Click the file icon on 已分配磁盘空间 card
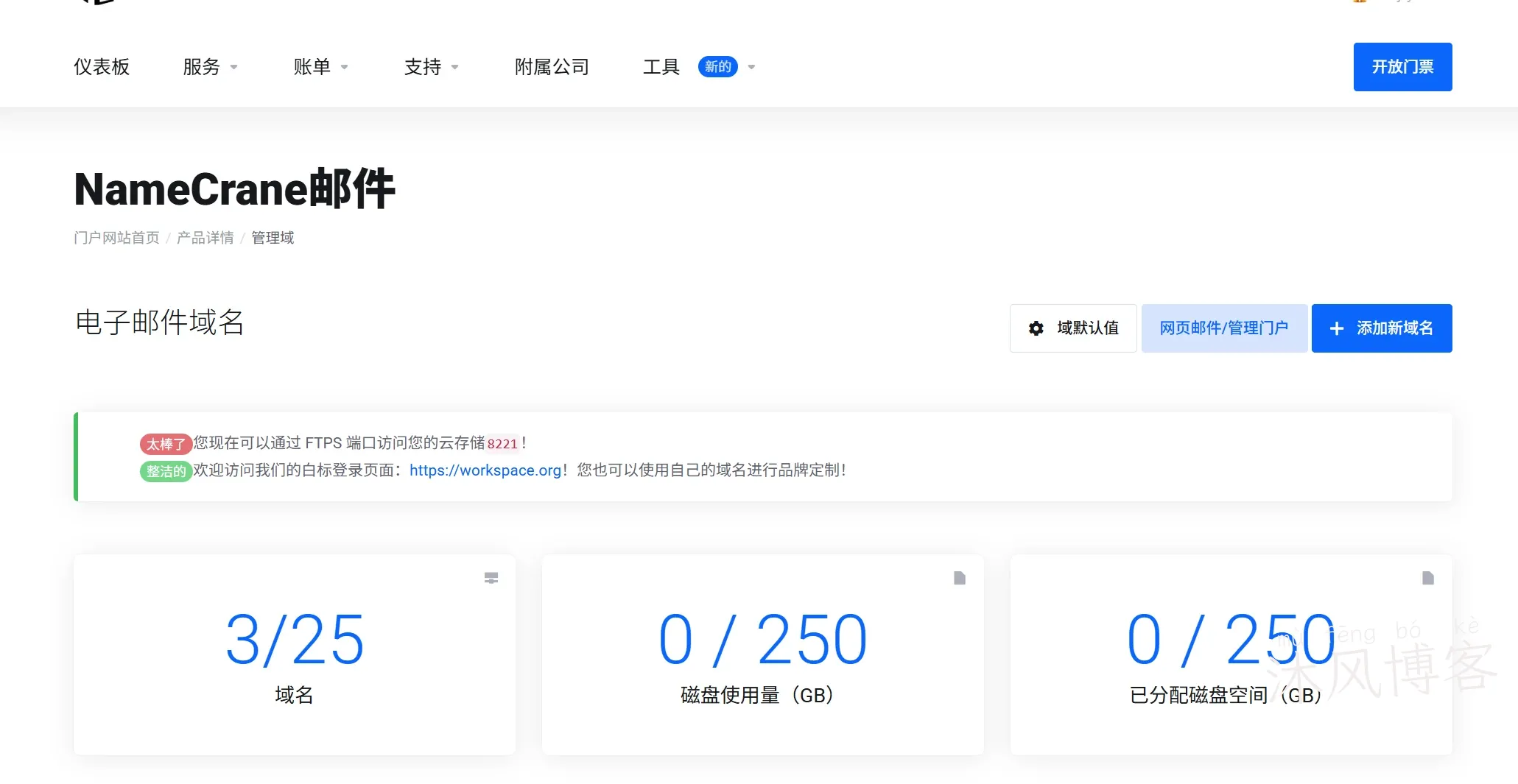Viewport: 1518px width, 784px height. click(1428, 578)
